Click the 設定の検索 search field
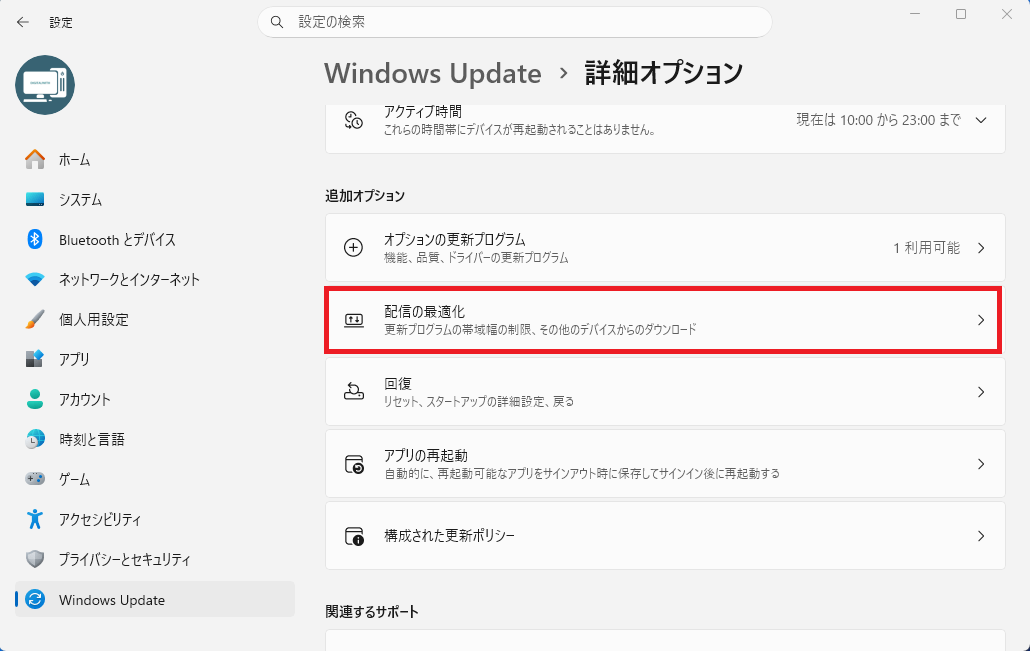 [514, 22]
